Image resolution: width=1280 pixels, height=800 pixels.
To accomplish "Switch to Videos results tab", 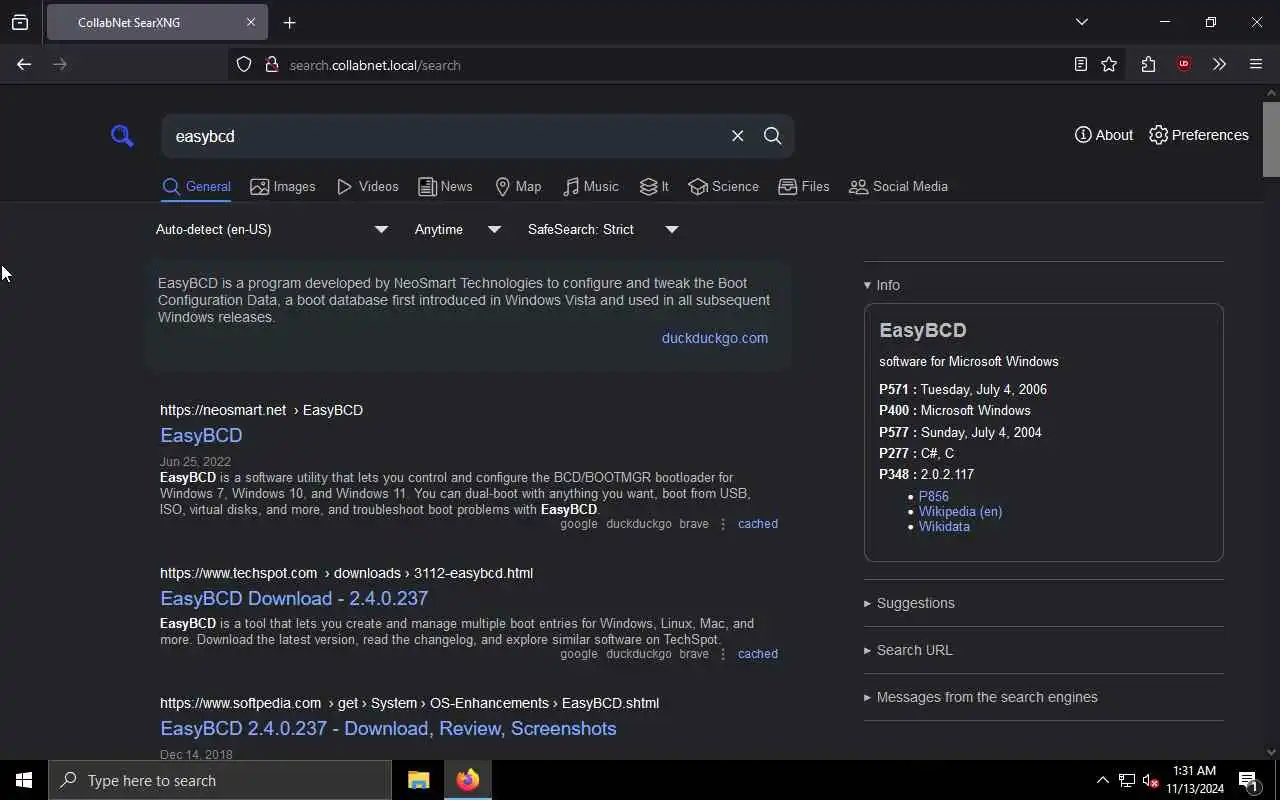I will (368, 186).
